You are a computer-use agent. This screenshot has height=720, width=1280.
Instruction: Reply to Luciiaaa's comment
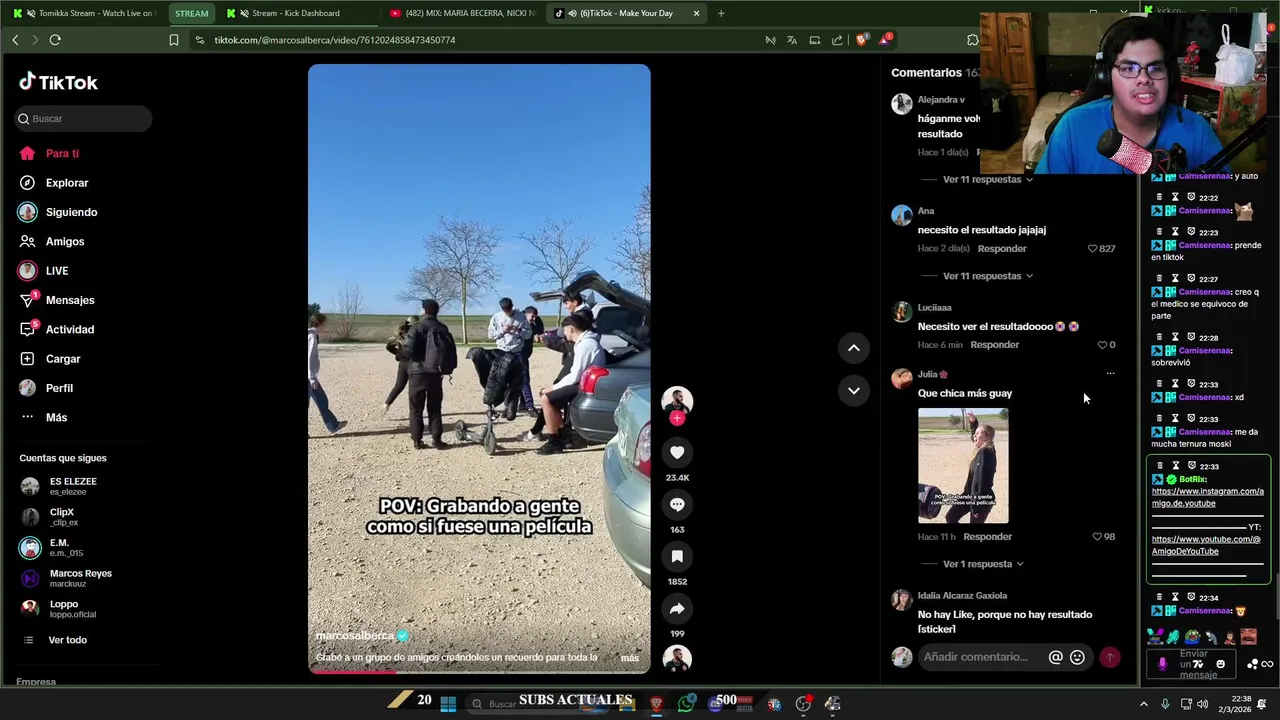click(x=995, y=345)
